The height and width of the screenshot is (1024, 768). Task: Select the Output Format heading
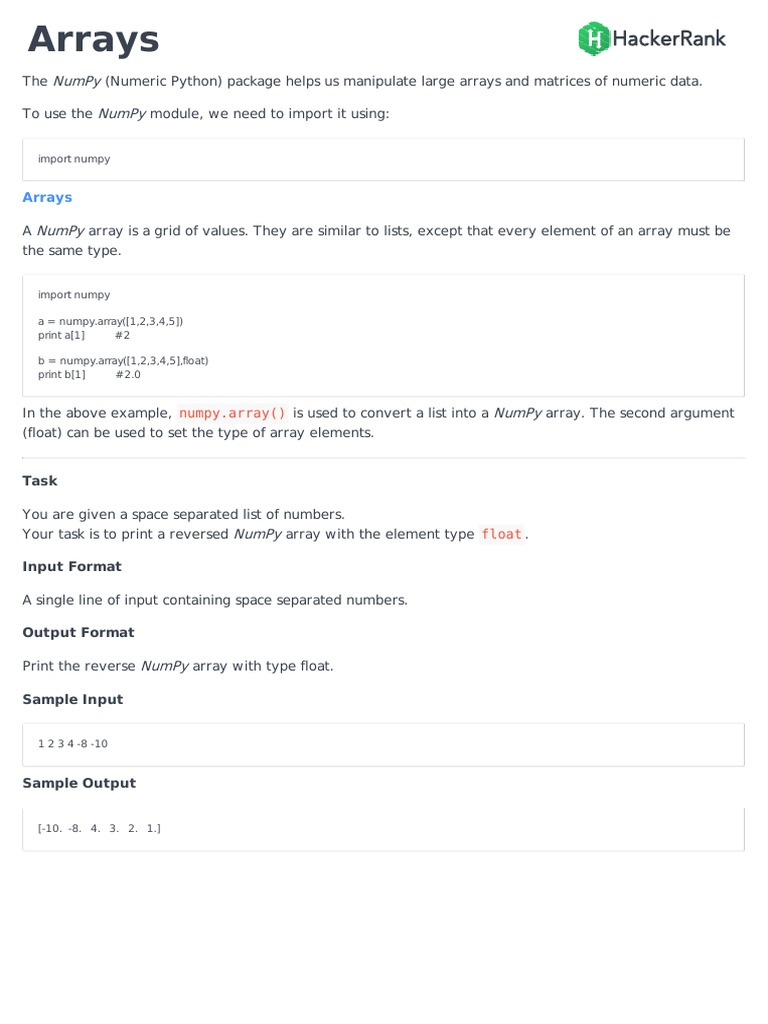tap(78, 633)
